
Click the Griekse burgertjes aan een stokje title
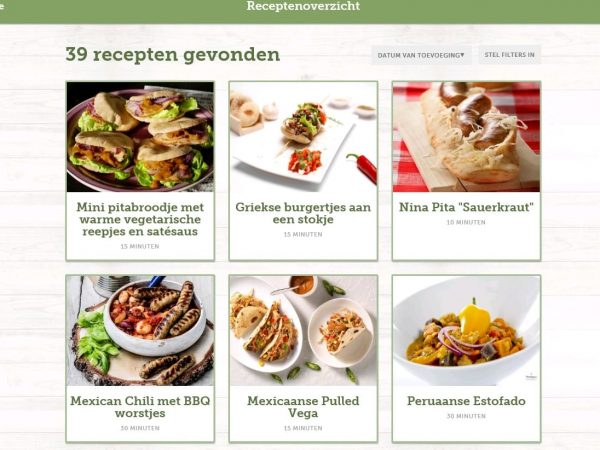point(303,213)
